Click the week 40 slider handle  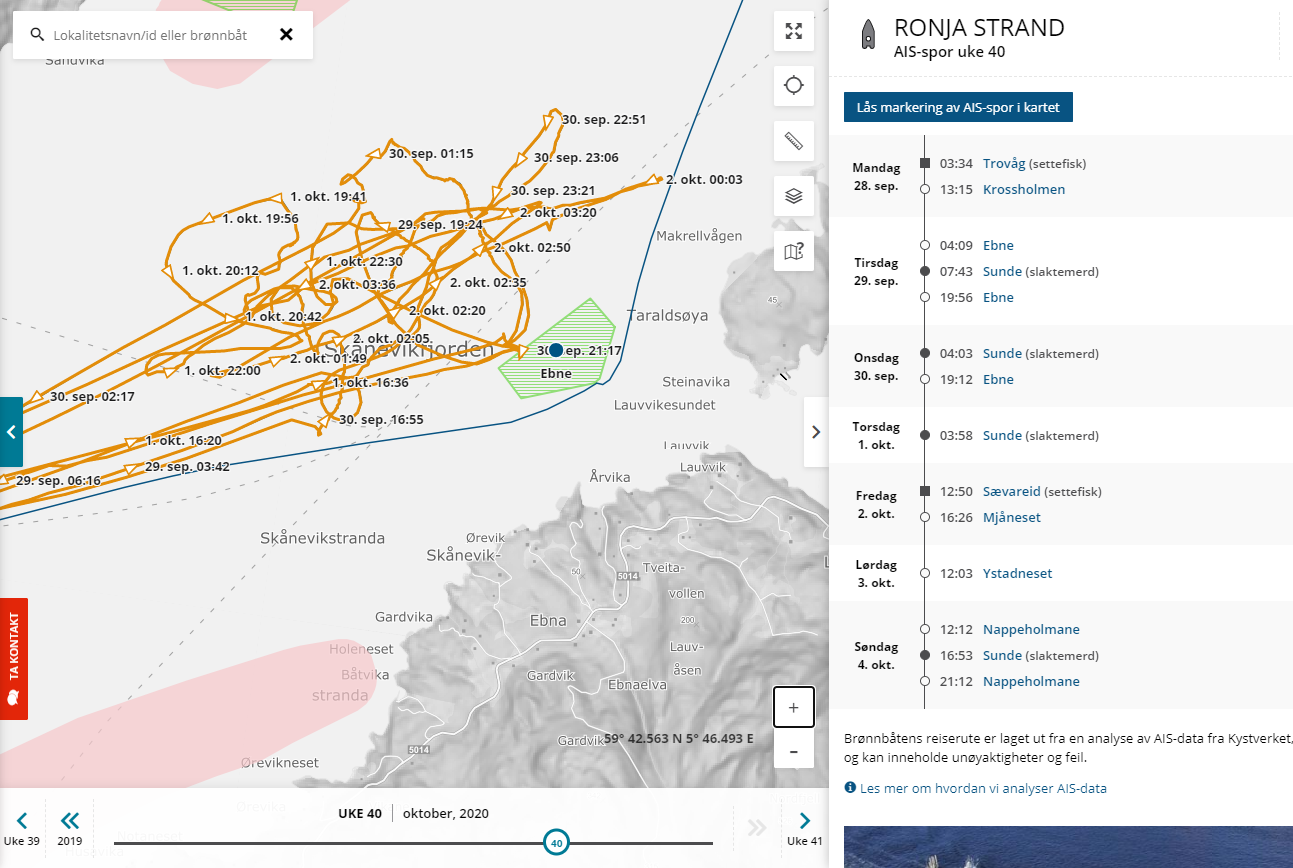[x=557, y=843]
